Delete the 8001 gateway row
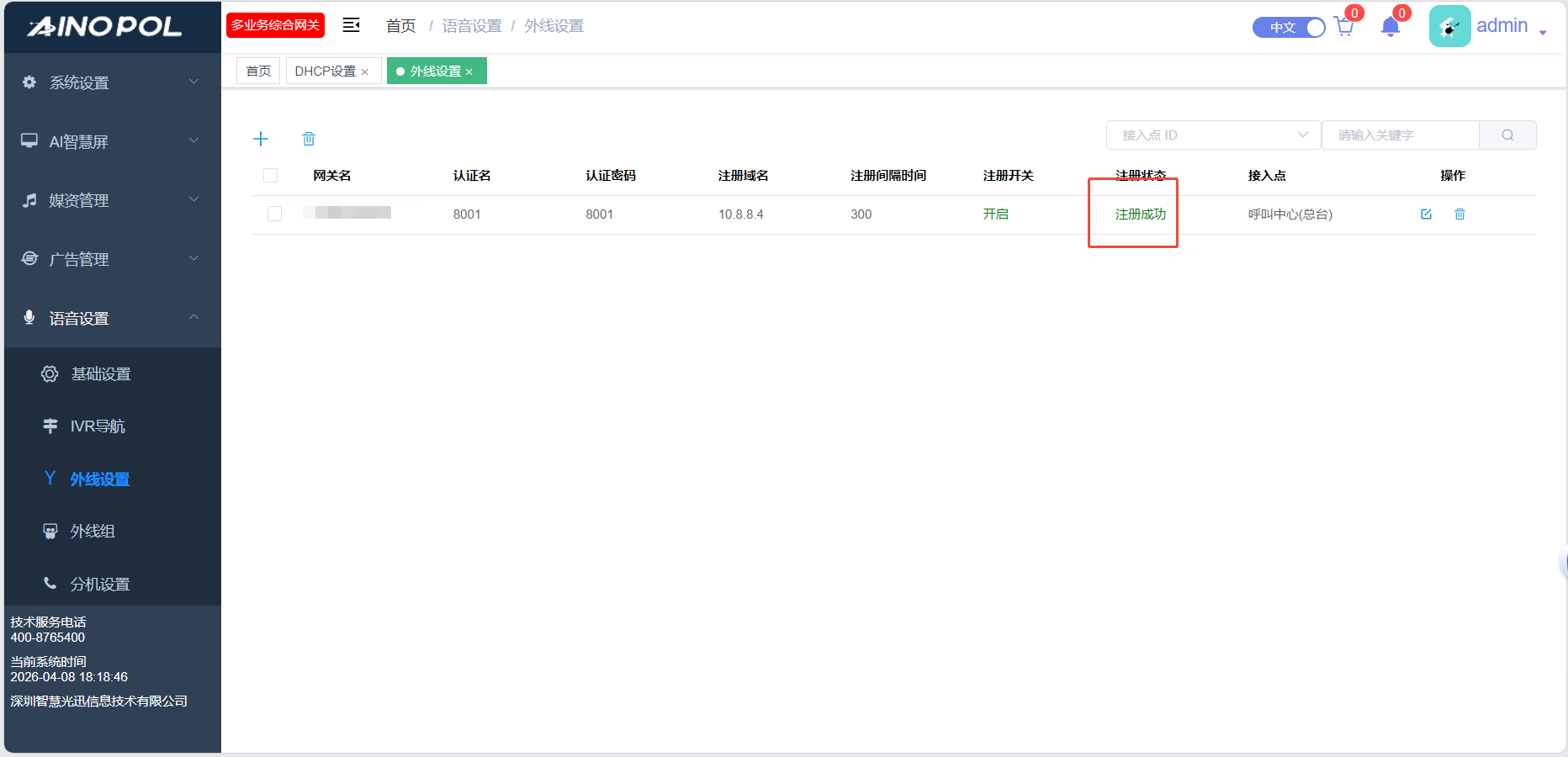The image size is (1568, 757). [1459, 214]
